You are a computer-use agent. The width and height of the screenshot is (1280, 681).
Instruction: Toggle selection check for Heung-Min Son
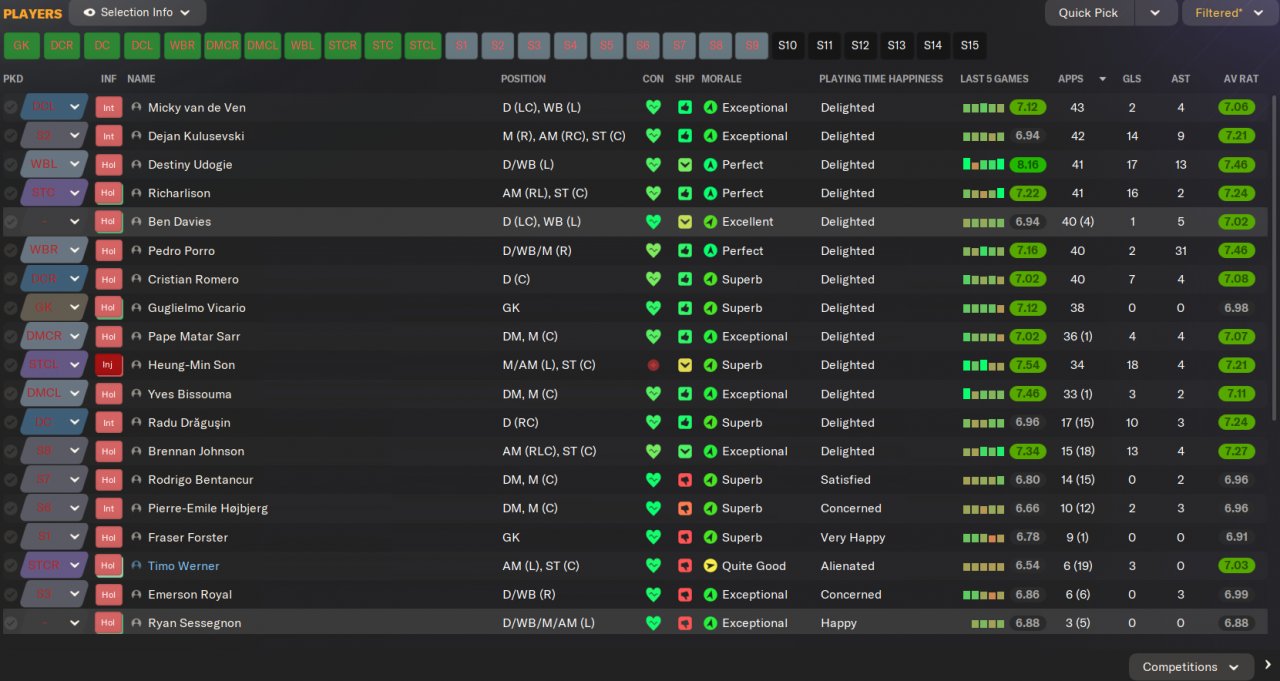(x=10, y=365)
